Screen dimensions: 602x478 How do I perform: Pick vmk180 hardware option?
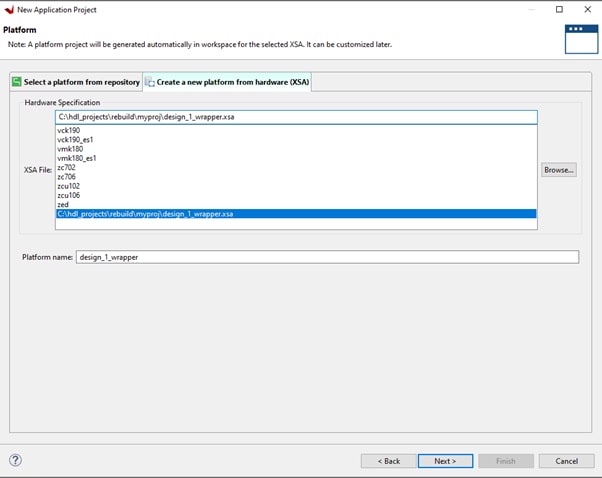(x=70, y=149)
